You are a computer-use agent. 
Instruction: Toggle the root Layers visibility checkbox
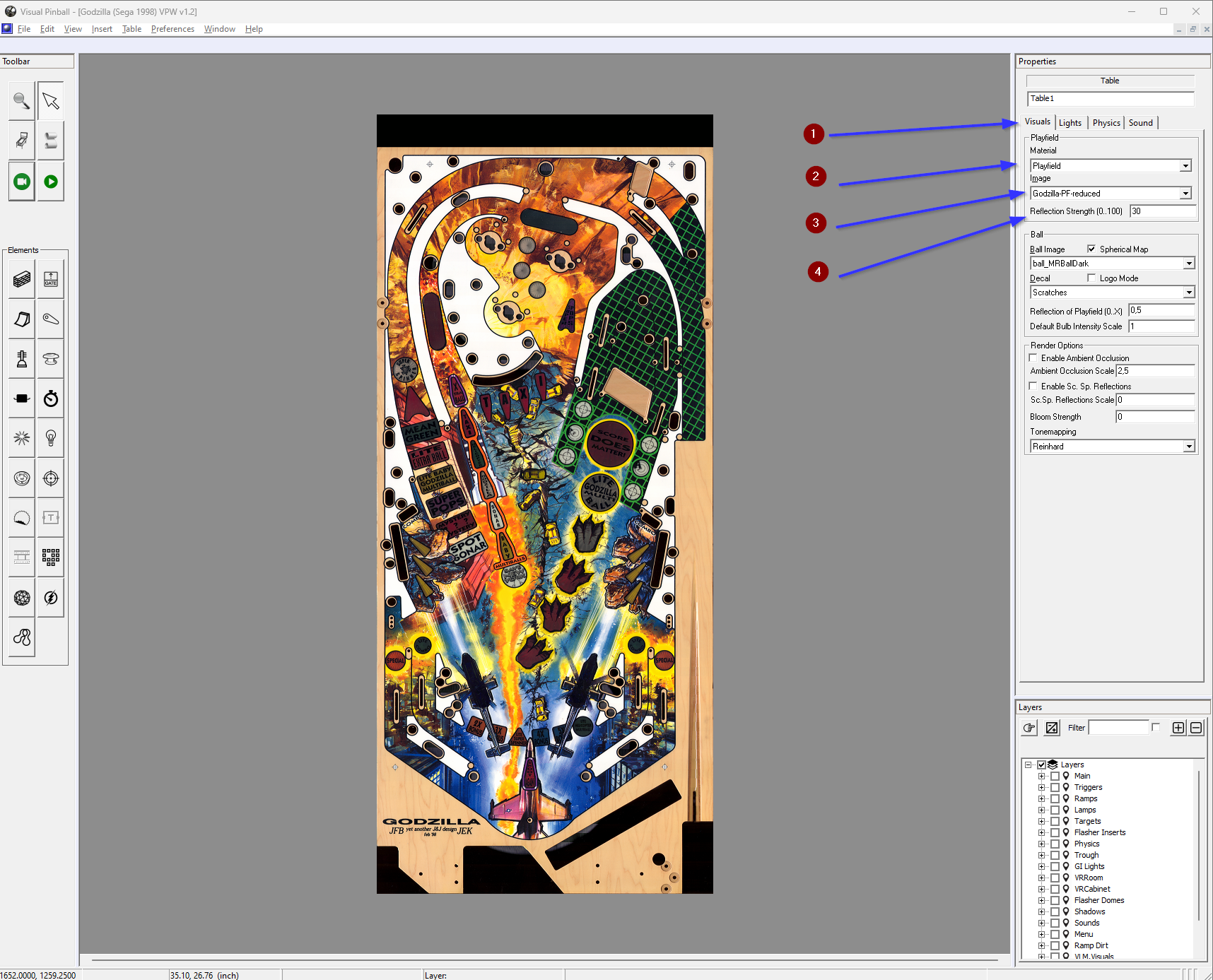[1041, 764]
